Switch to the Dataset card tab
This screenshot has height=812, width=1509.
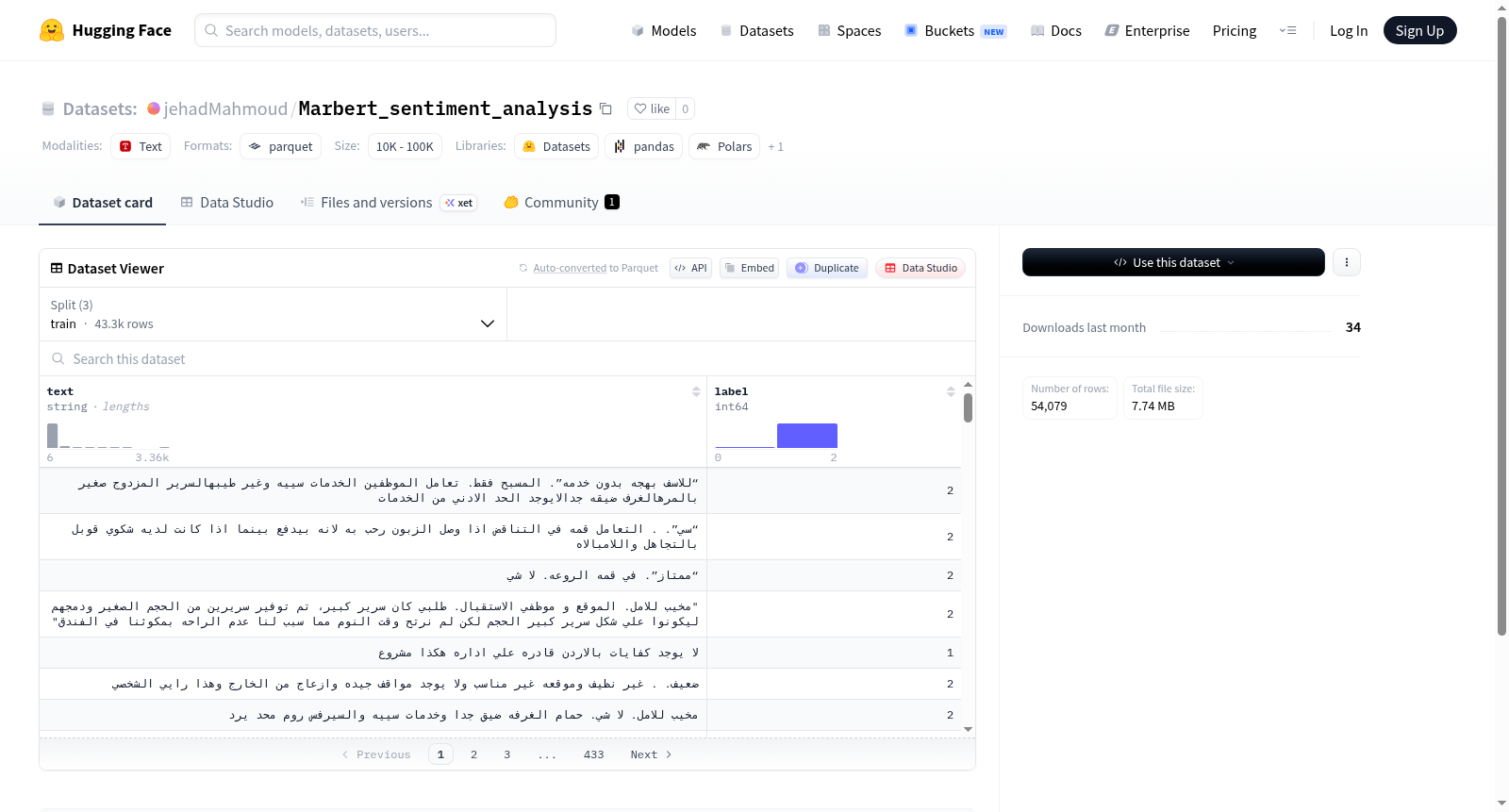[x=103, y=203]
